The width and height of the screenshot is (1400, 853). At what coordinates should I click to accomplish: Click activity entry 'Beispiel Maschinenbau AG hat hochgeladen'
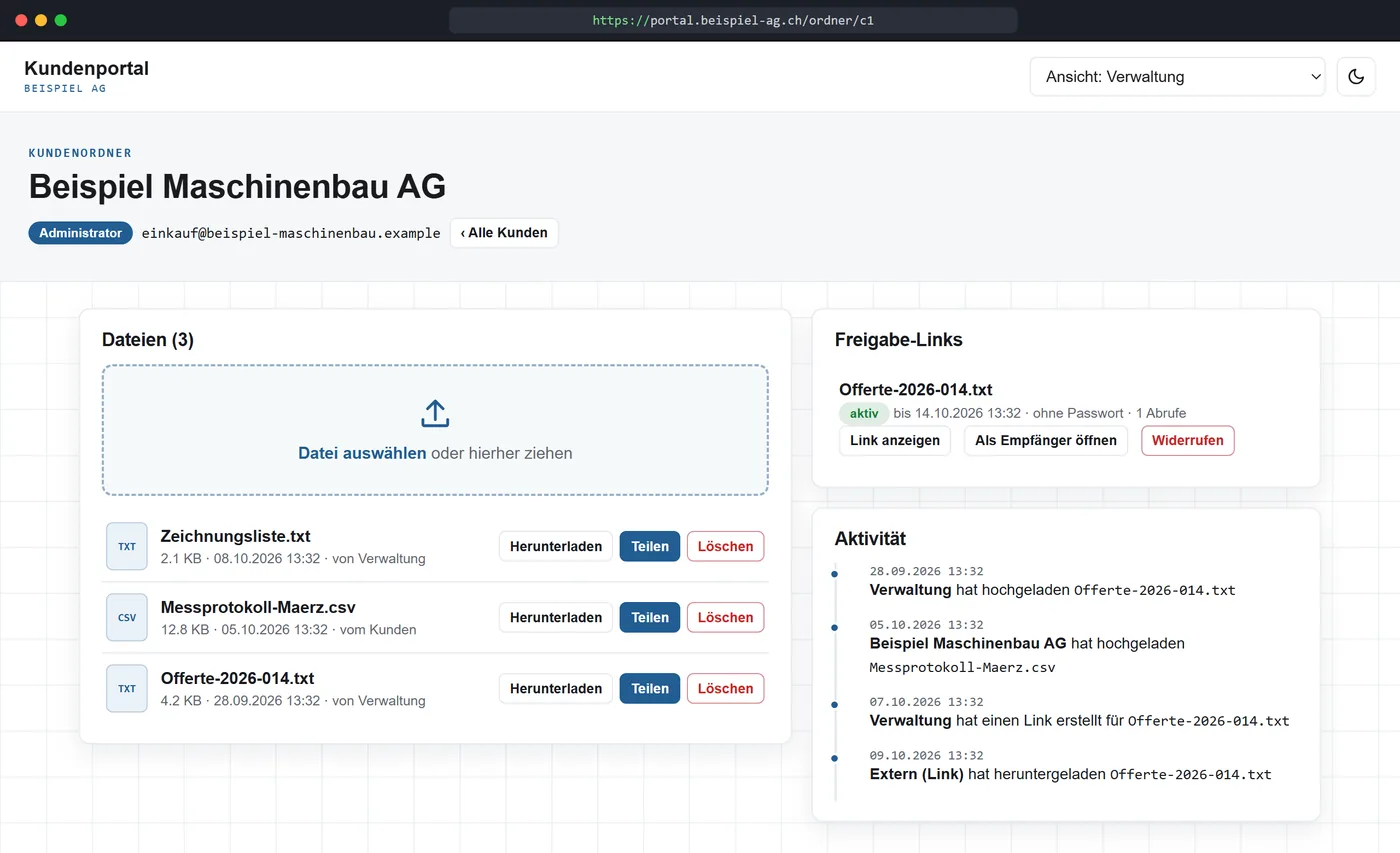pyautogui.click(x=1027, y=647)
